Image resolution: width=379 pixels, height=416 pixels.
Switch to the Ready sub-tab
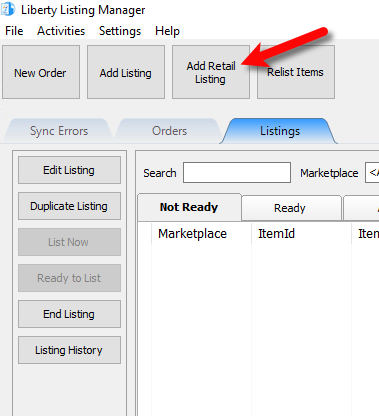(x=291, y=208)
